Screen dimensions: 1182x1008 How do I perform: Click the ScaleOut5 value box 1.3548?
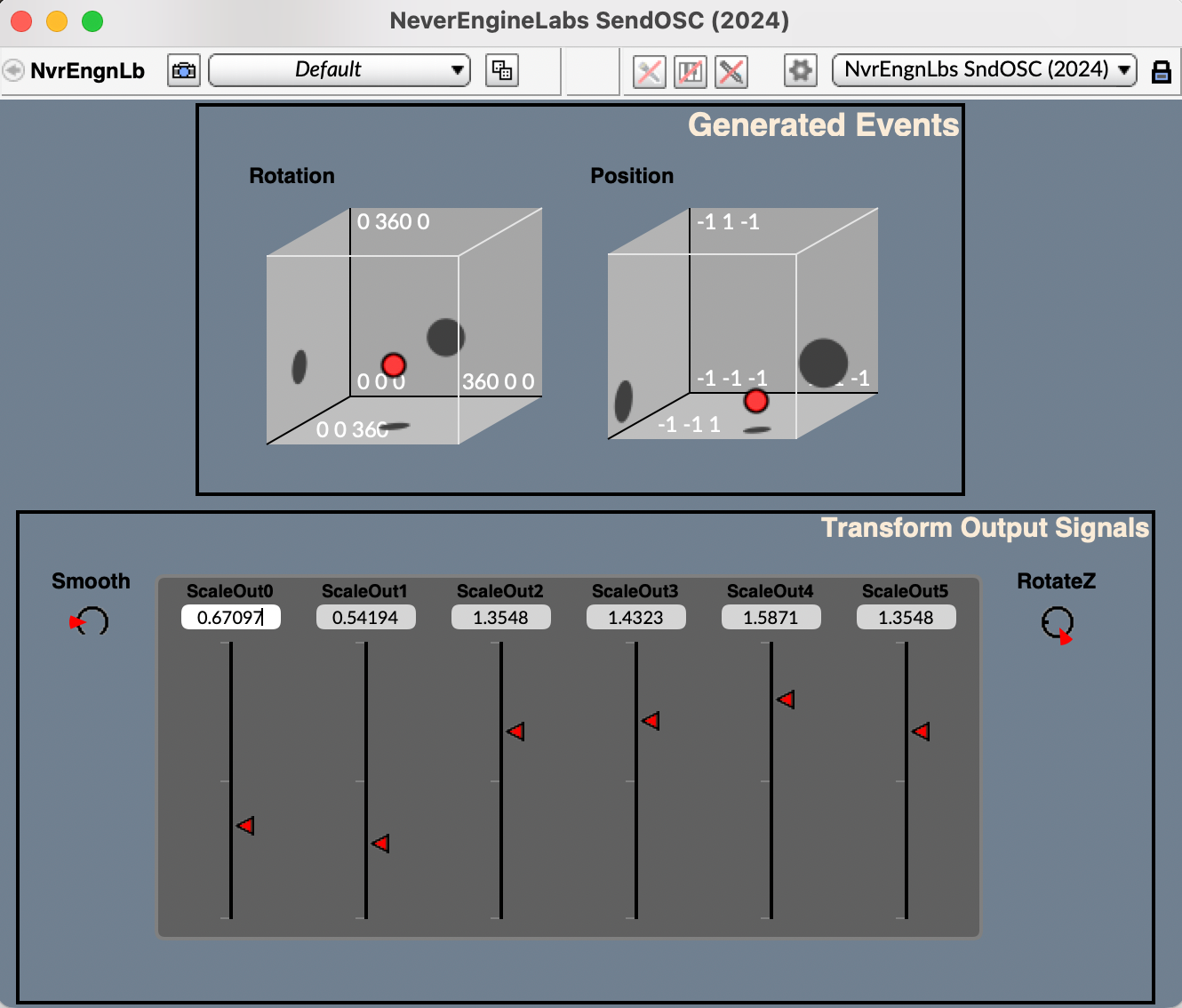906,617
